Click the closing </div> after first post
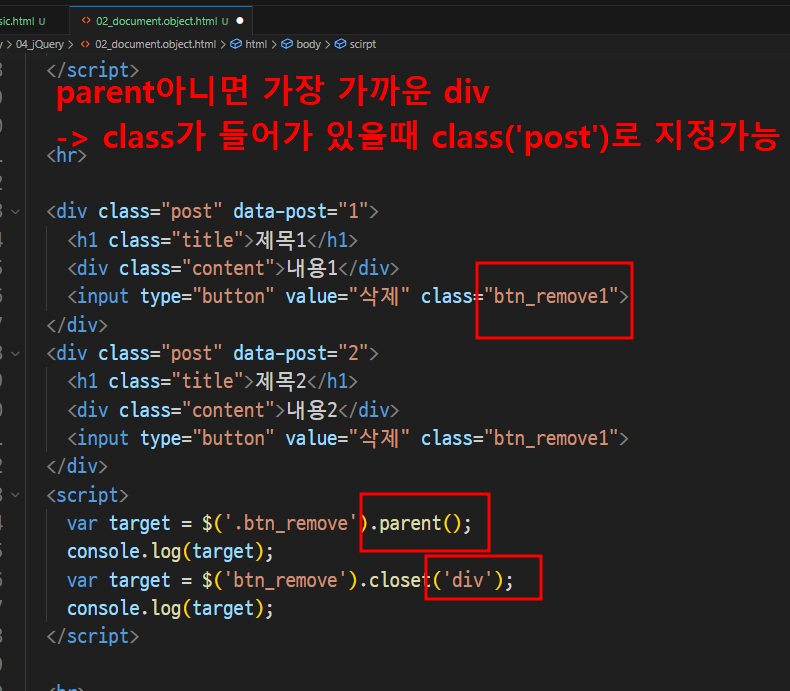Screen dimensions: 790x691 click(77, 325)
